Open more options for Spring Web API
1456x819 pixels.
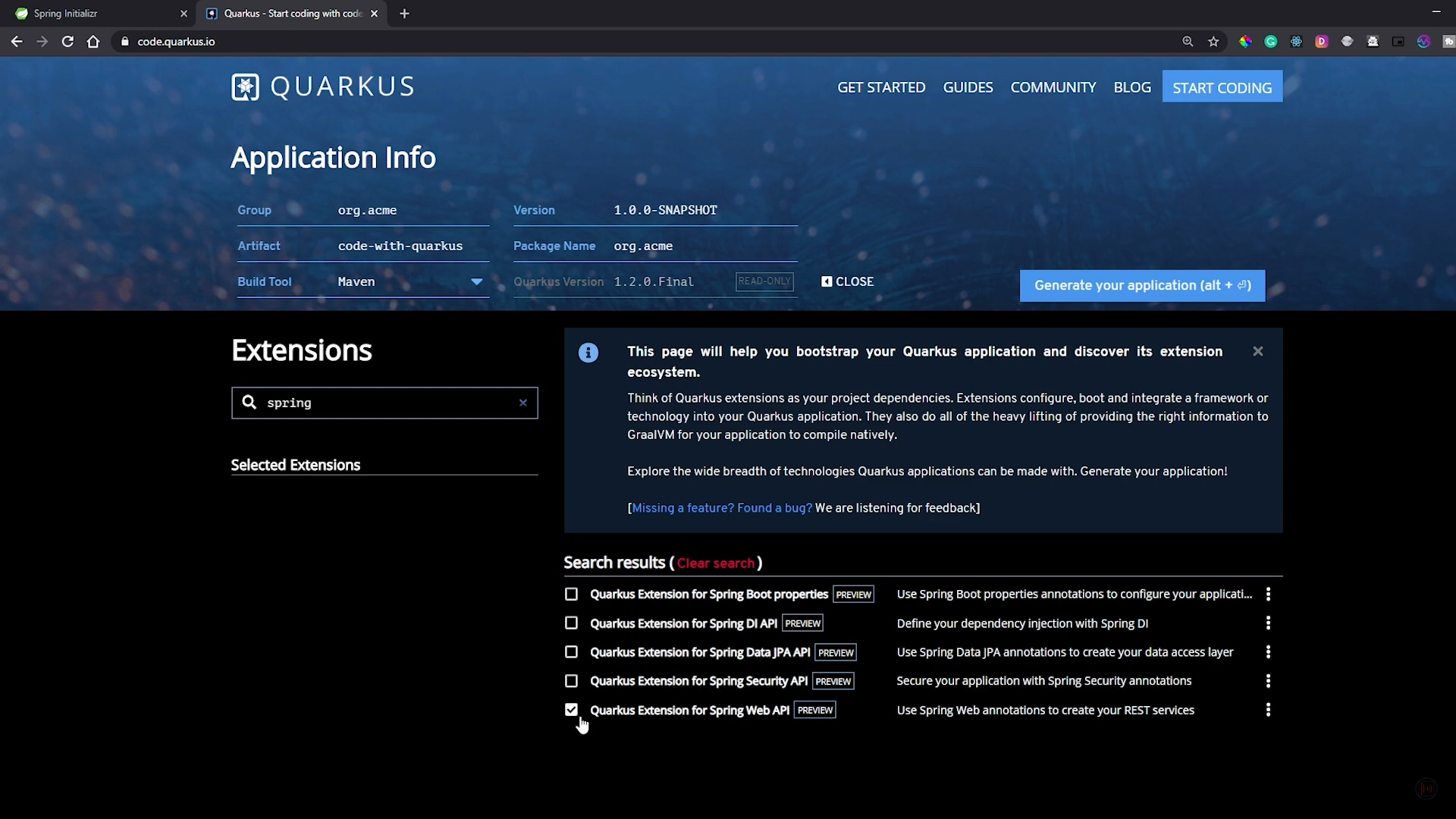click(x=1268, y=710)
